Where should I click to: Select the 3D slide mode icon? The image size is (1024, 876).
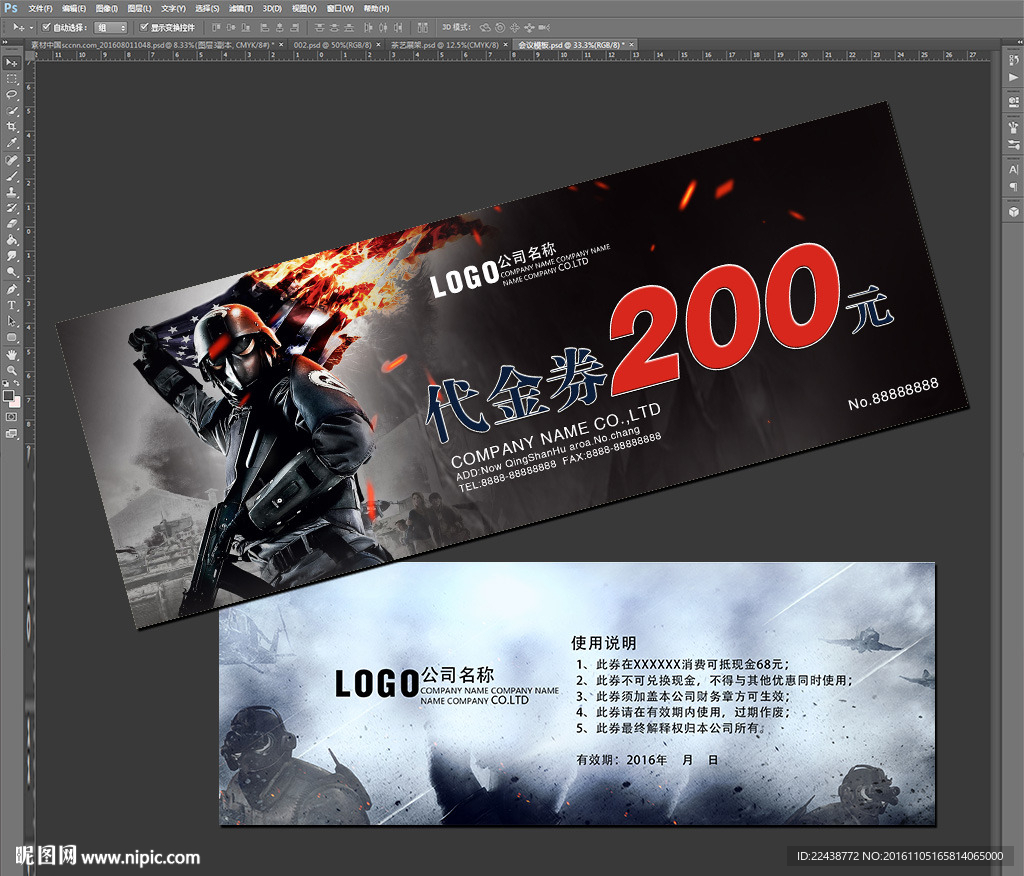(529, 27)
